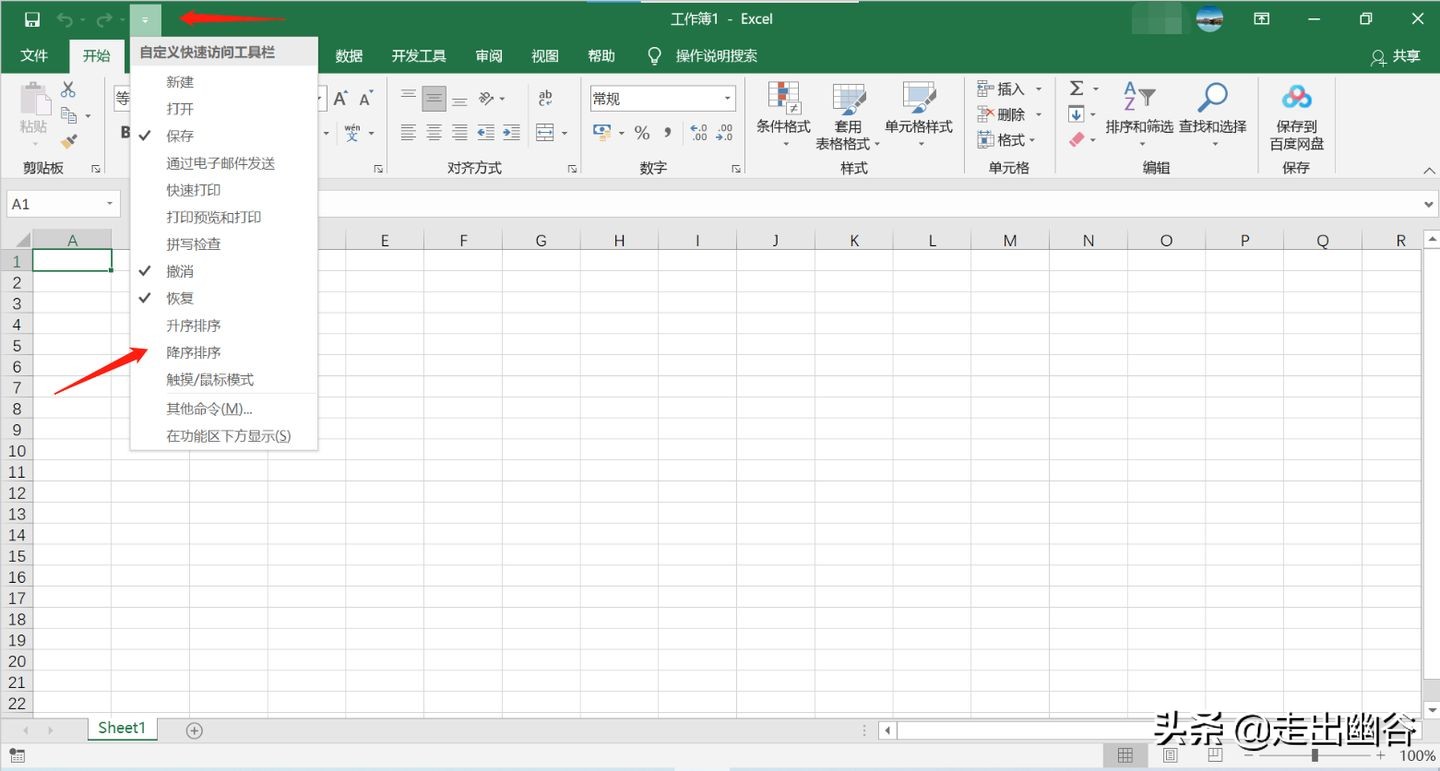Click the Align Left icon

(x=408, y=132)
